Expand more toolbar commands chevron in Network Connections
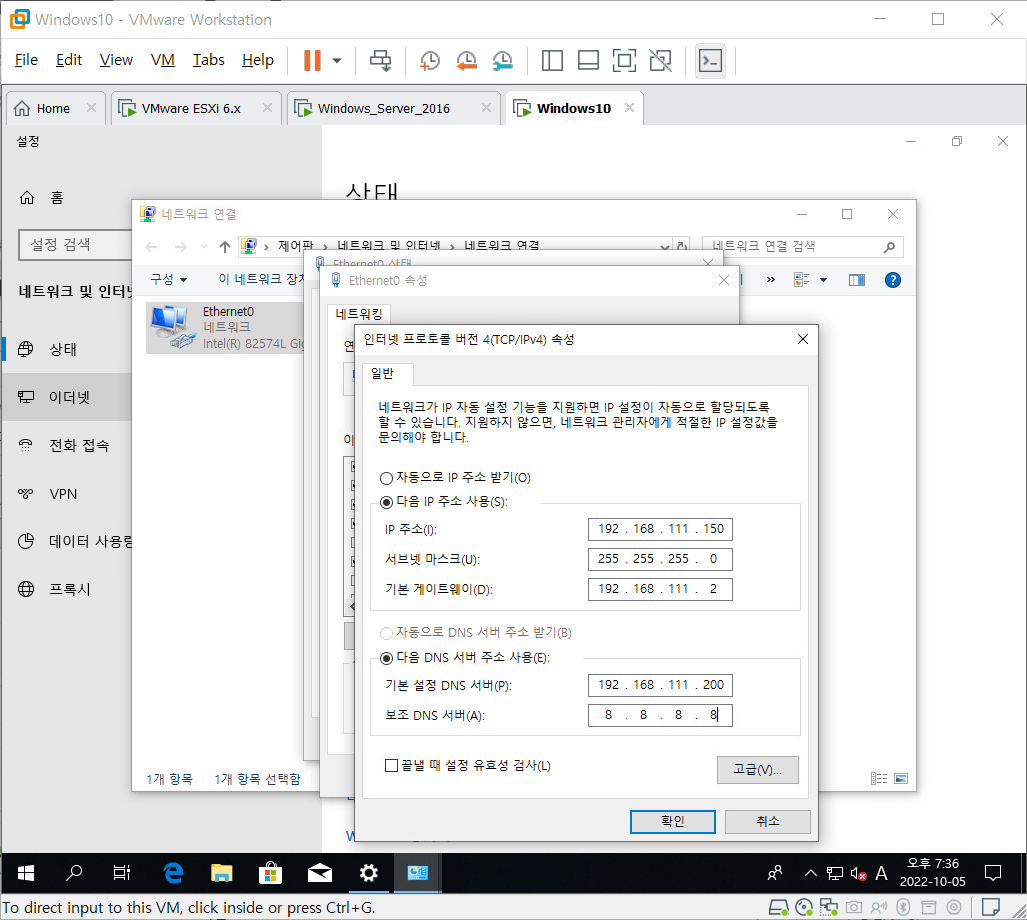The width and height of the screenshot is (1027, 920). click(771, 280)
